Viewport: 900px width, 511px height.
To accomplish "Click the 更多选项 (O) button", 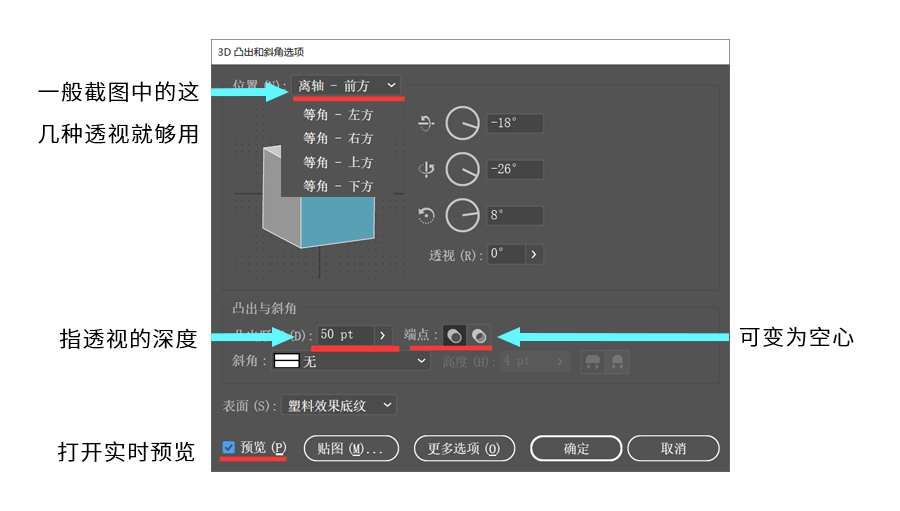I will pyautogui.click(x=464, y=448).
